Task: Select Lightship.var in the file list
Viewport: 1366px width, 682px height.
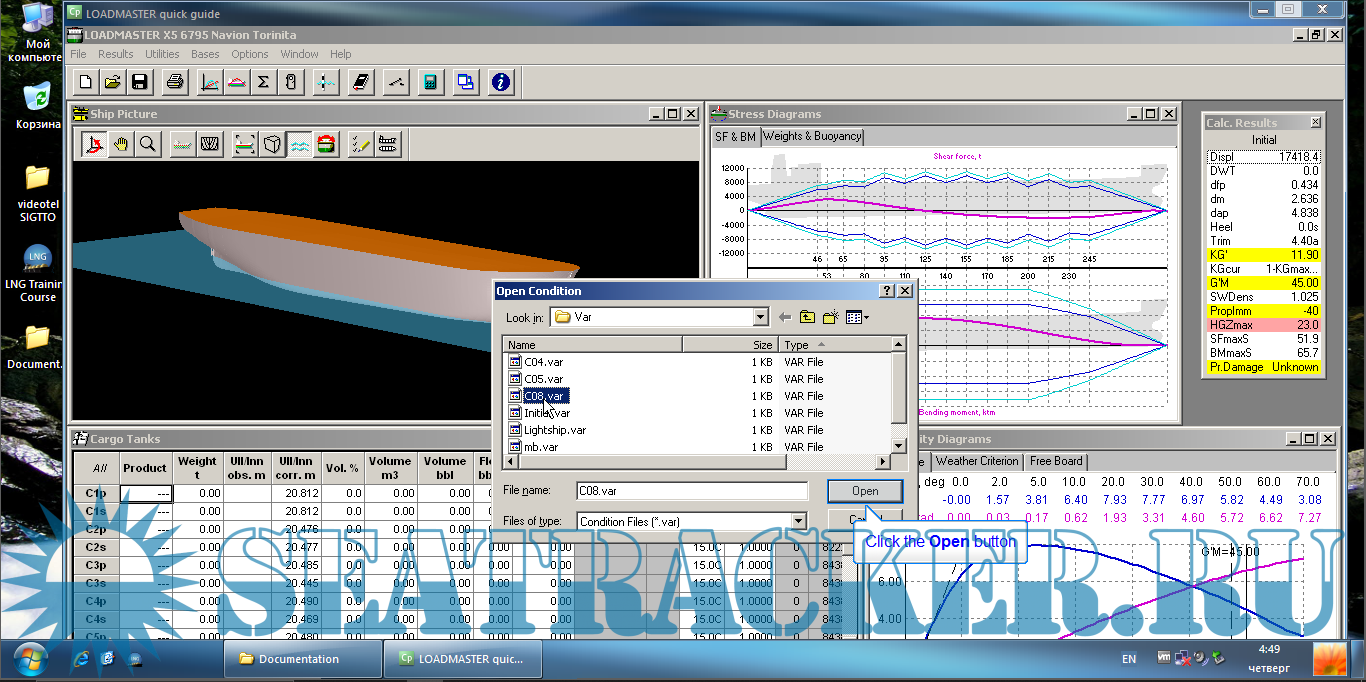Action: (x=555, y=430)
